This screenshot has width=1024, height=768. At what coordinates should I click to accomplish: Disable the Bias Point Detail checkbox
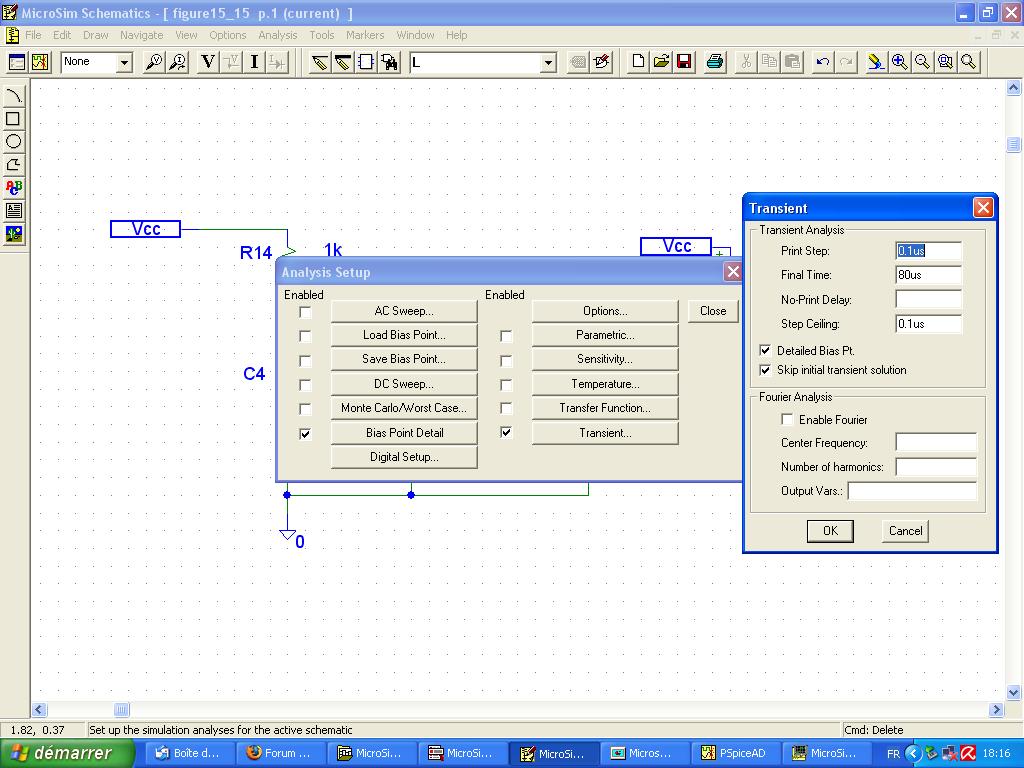(305, 434)
